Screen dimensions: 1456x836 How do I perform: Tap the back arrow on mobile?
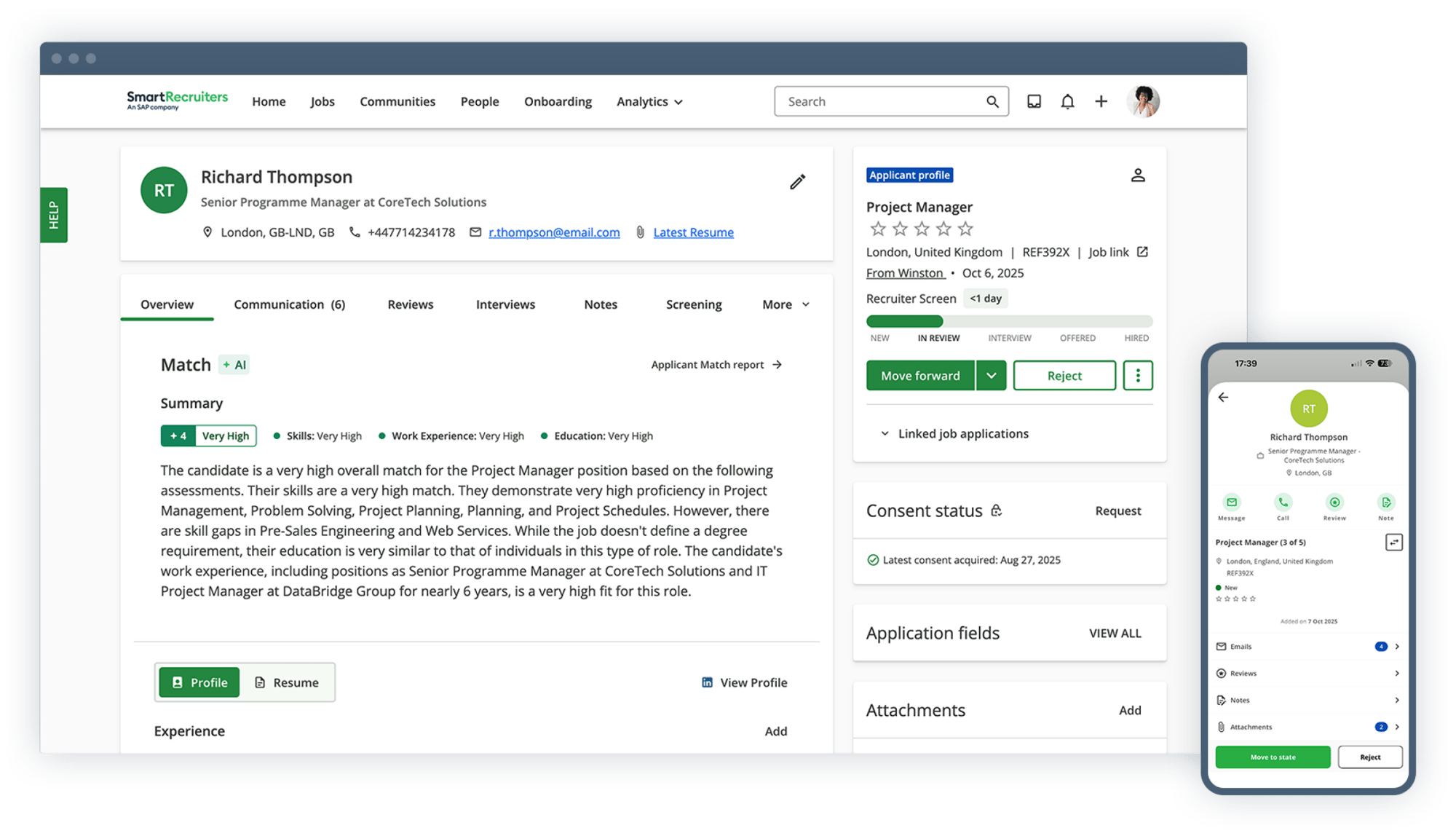tap(1224, 397)
